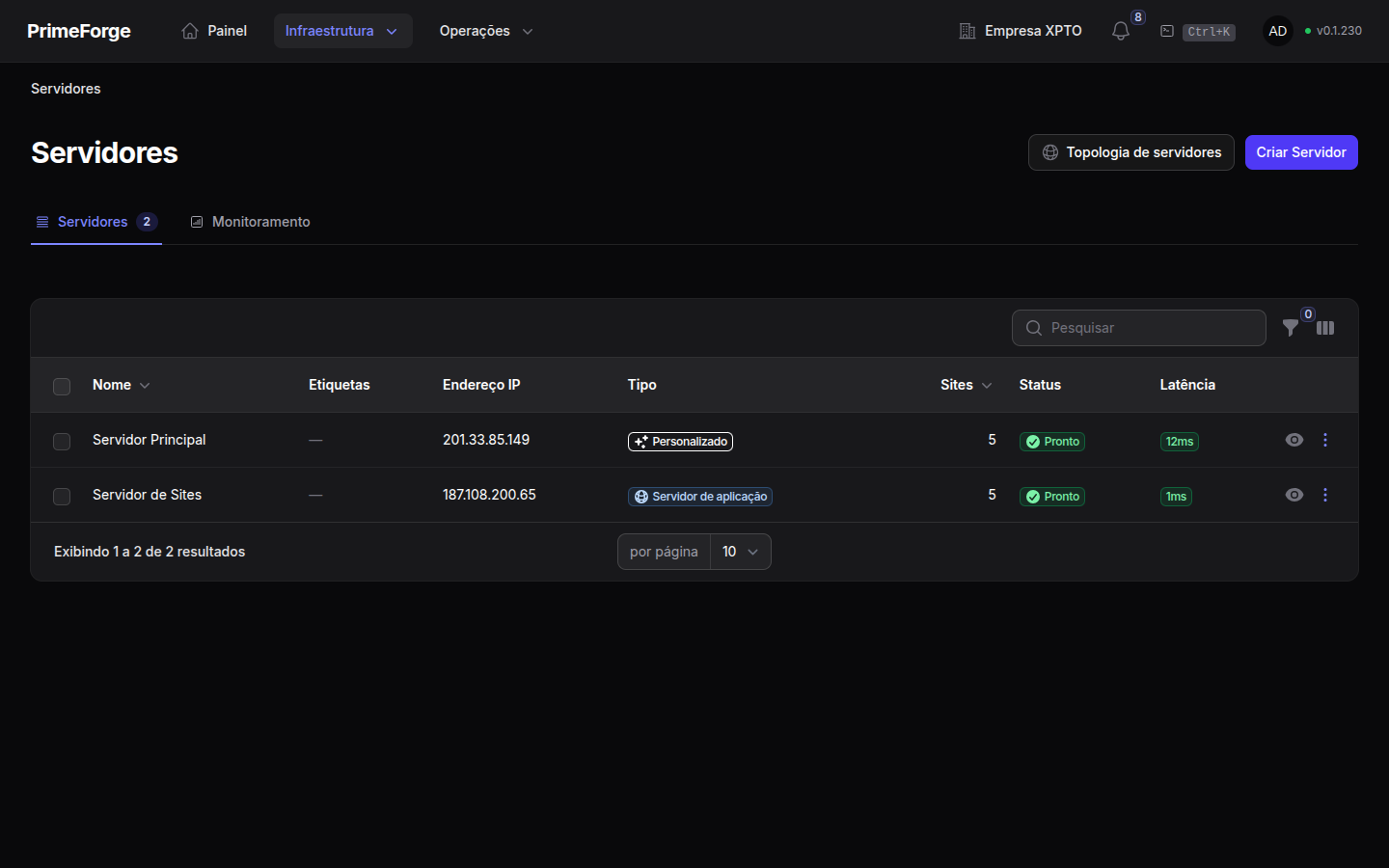Open the column visibility icon
This screenshot has width=1389, height=868.
tap(1325, 328)
